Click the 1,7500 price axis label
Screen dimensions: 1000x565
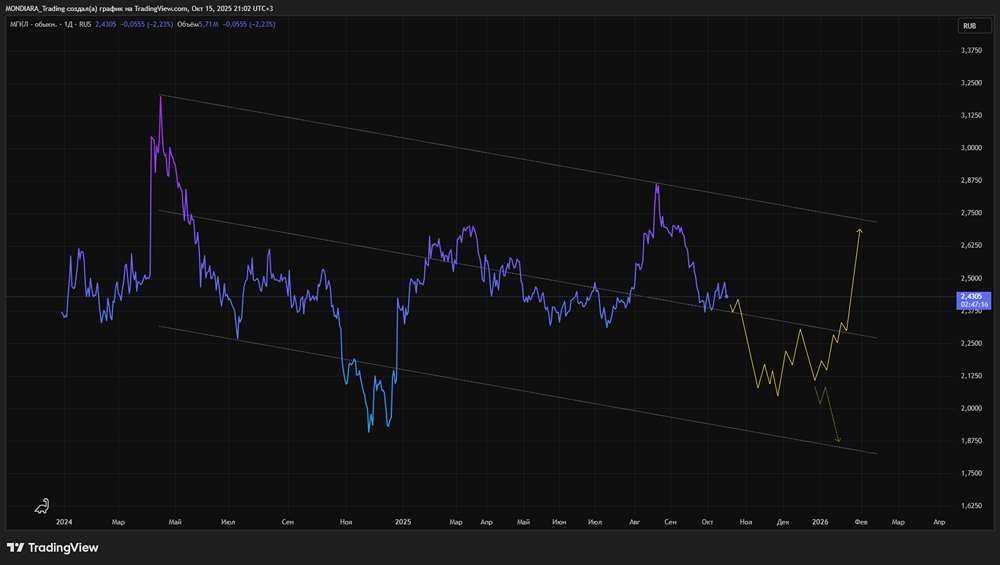971,473
